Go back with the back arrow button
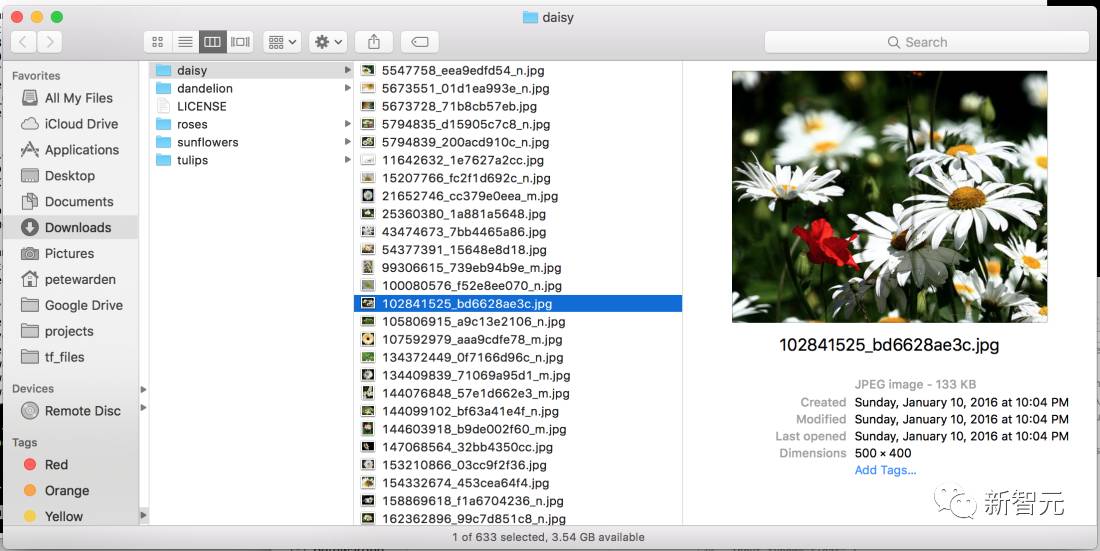This screenshot has height=551, width=1100. [23, 42]
